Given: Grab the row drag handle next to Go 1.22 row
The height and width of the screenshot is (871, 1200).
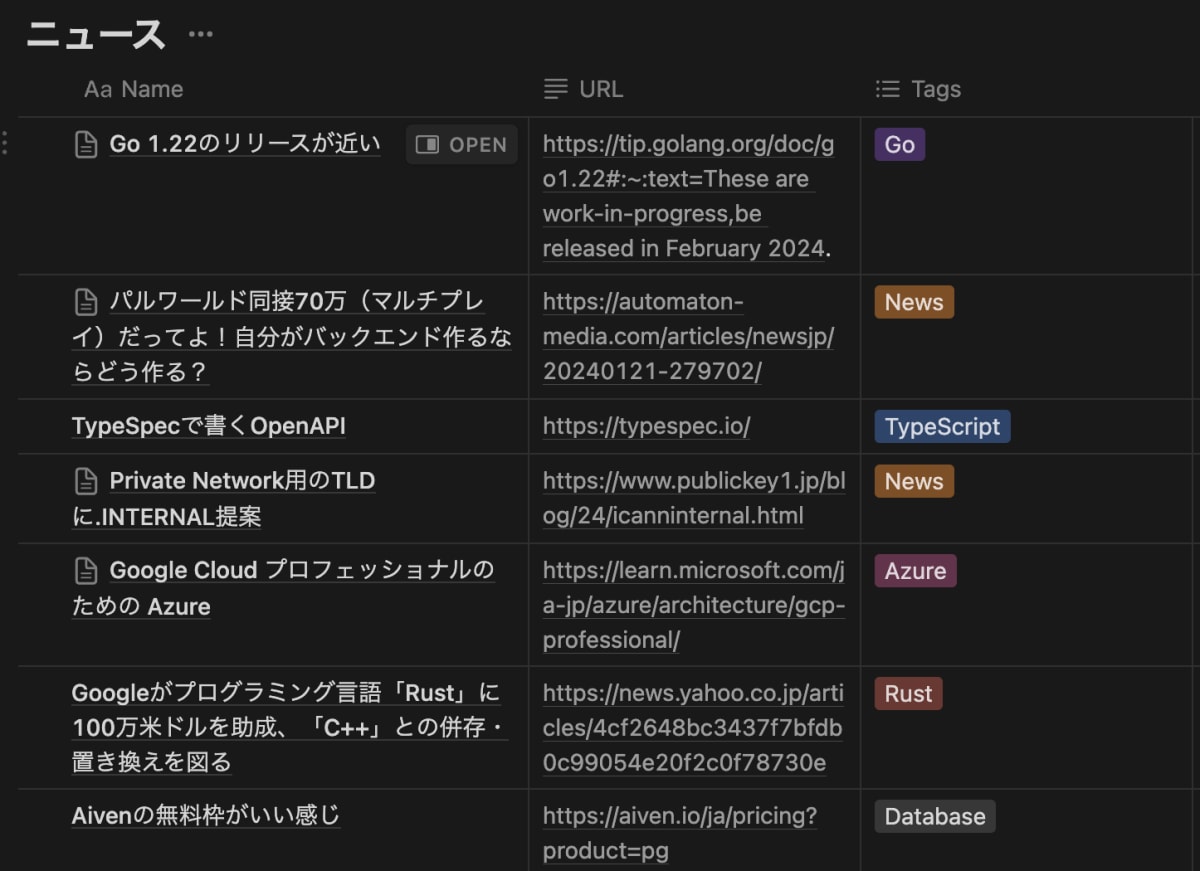Looking at the screenshot, I should tap(5, 143).
